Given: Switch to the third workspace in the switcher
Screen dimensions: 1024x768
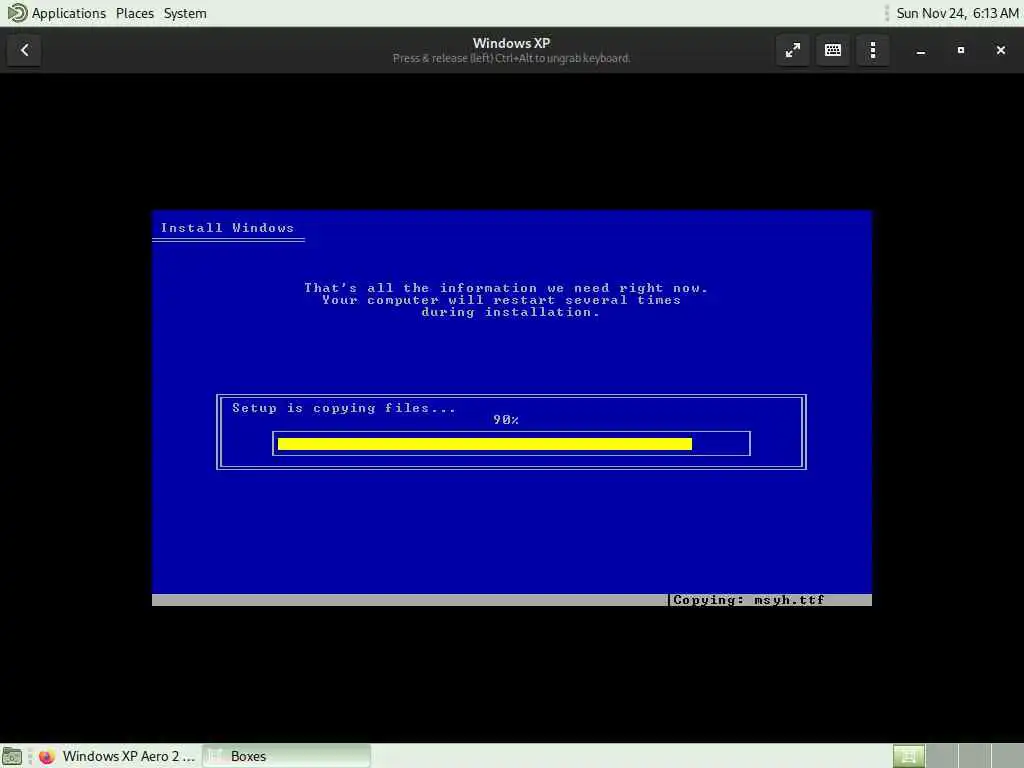Looking at the screenshot, I should [x=974, y=756].
